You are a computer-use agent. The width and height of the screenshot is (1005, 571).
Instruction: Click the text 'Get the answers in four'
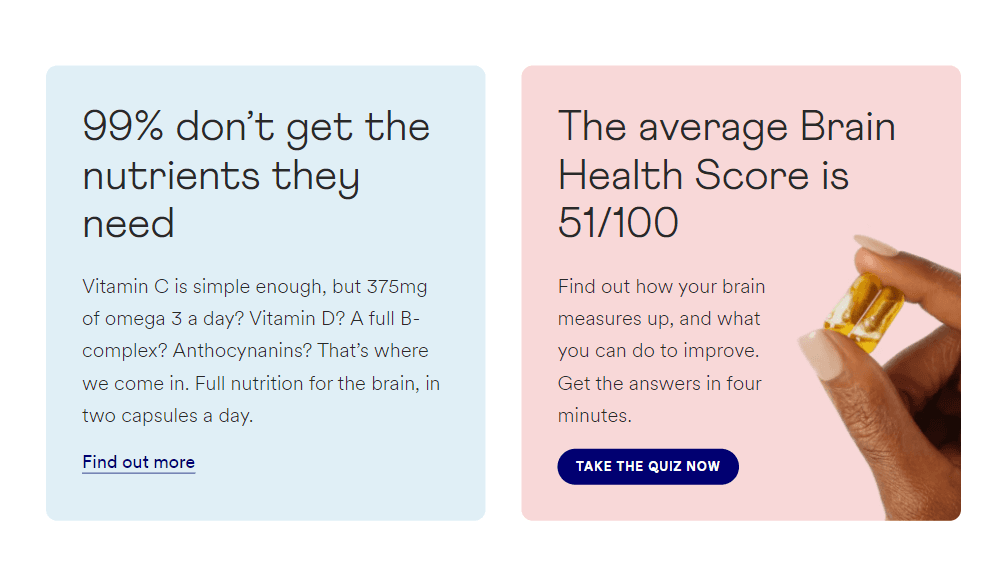click(x=660, y=383)
